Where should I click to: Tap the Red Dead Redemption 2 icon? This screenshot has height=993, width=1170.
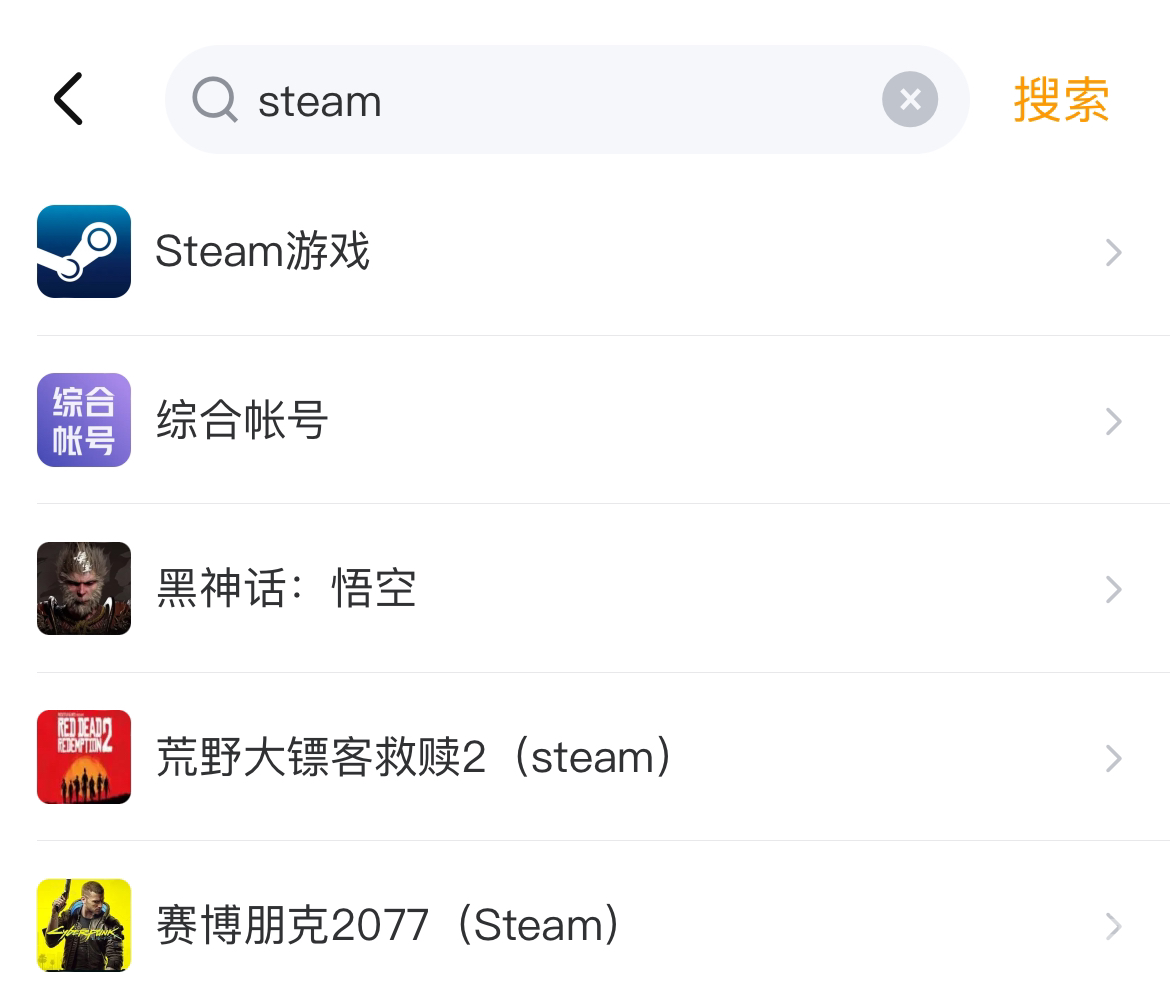click(84, 757)
